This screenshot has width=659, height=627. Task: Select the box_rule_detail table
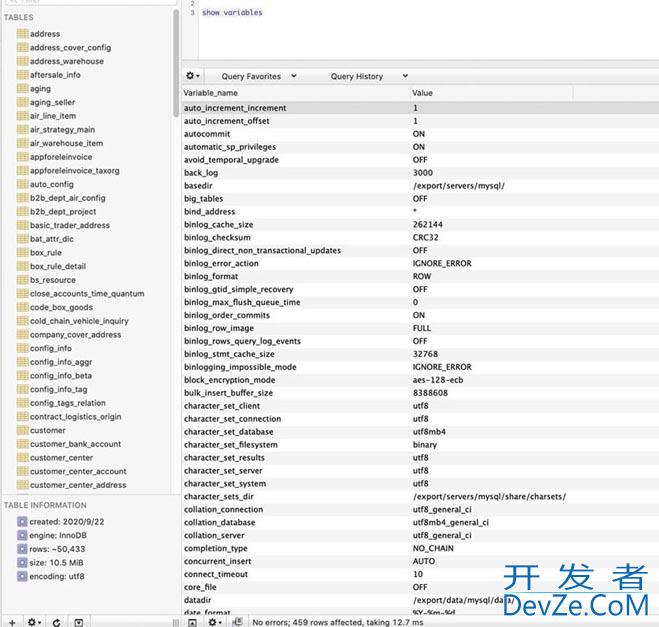[58, 266]
